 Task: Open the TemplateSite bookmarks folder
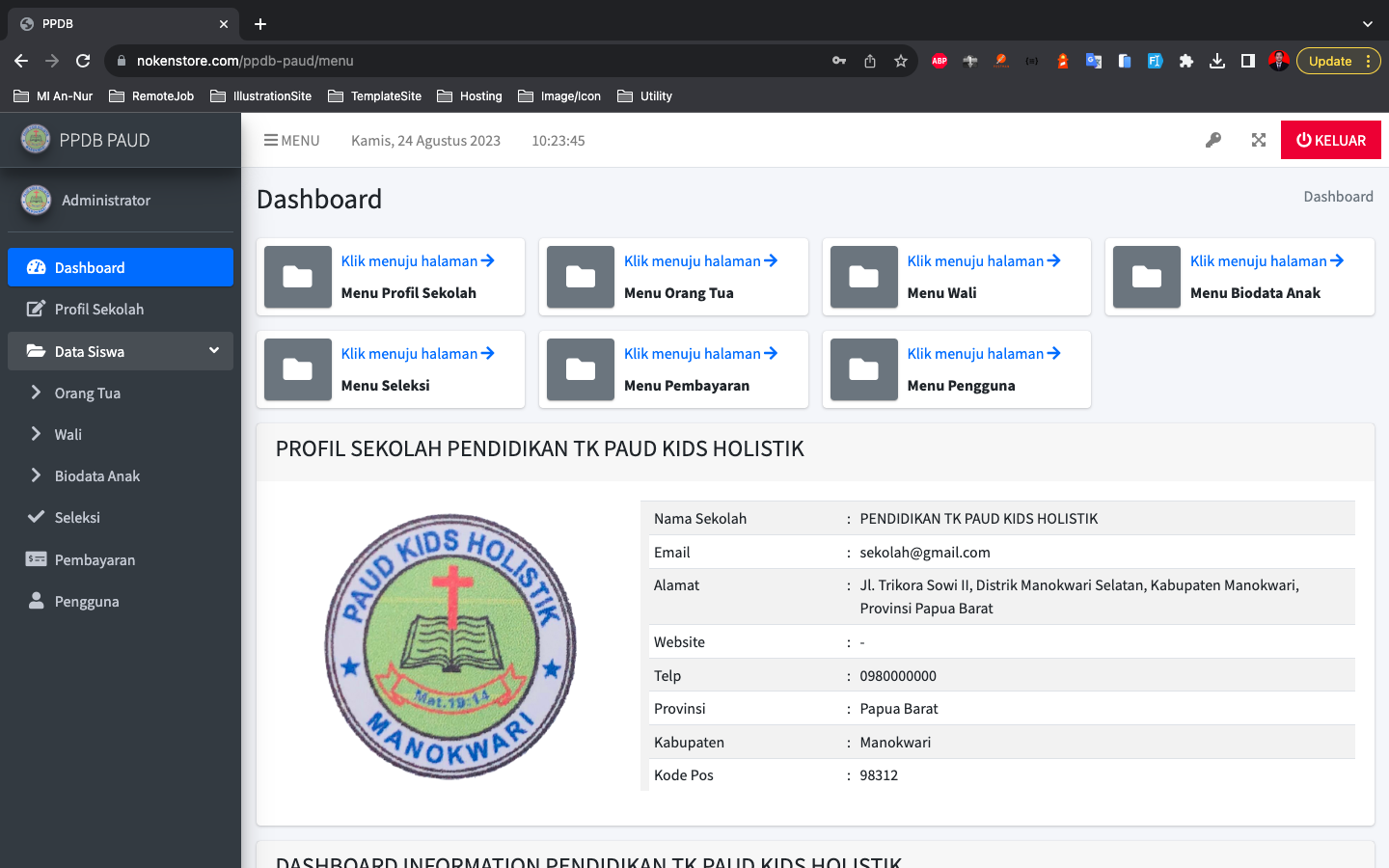[375, 95]
